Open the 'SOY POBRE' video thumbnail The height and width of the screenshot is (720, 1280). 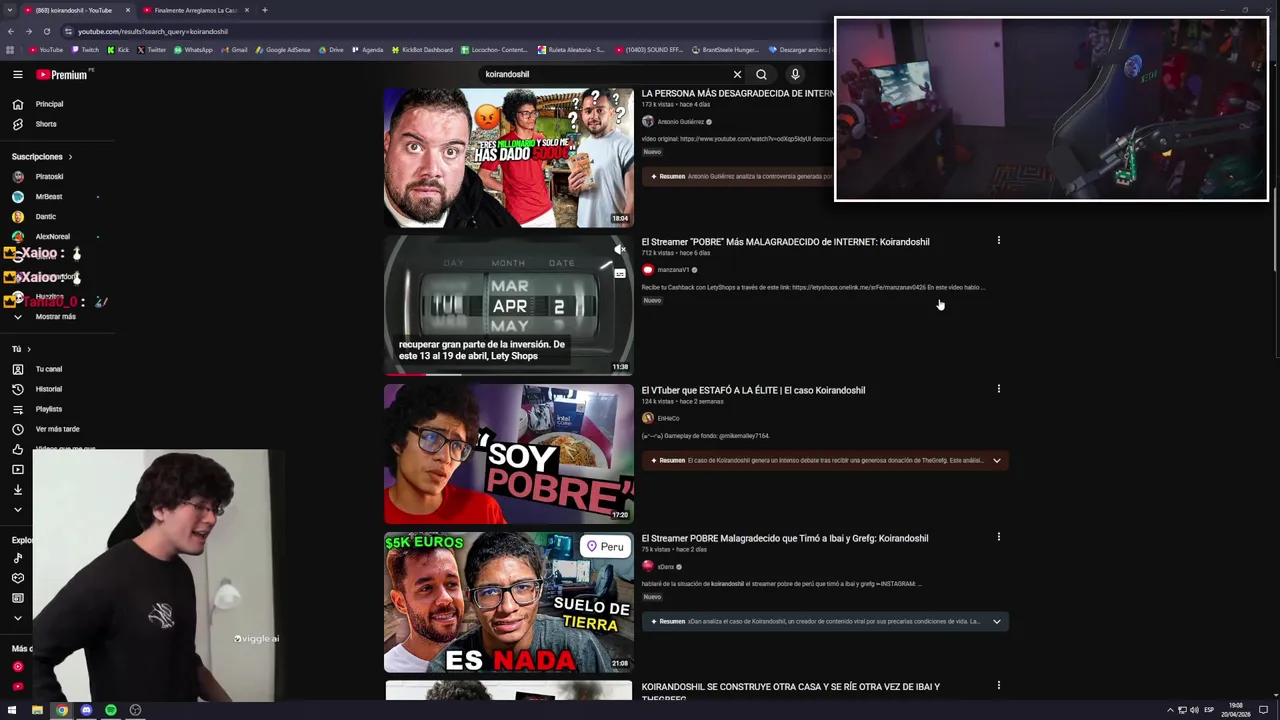click(x=508, y=454)
